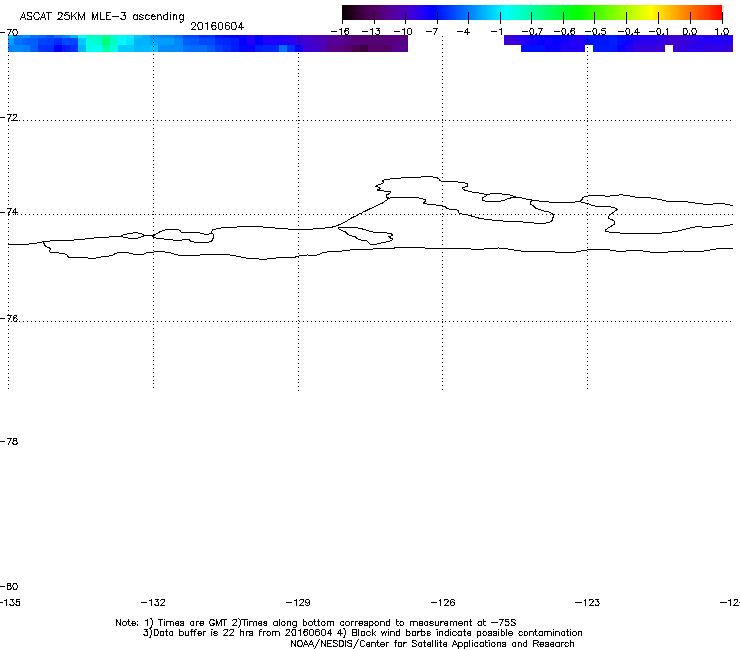
Task: Click the rainbow color scale bar
Action: 532,12
